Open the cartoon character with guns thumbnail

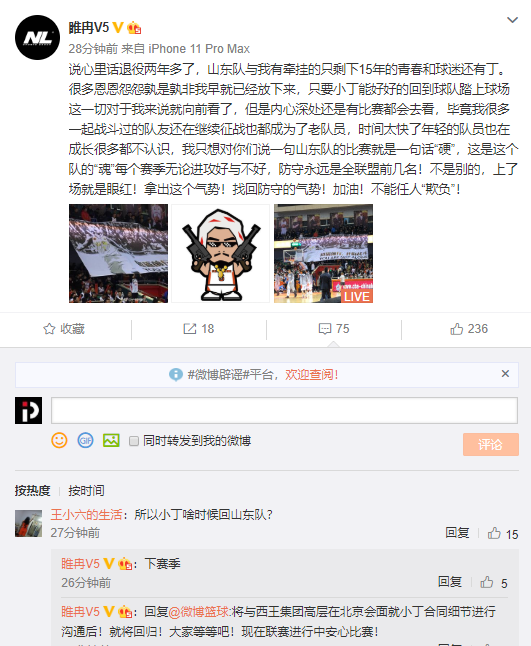(221, 253)
